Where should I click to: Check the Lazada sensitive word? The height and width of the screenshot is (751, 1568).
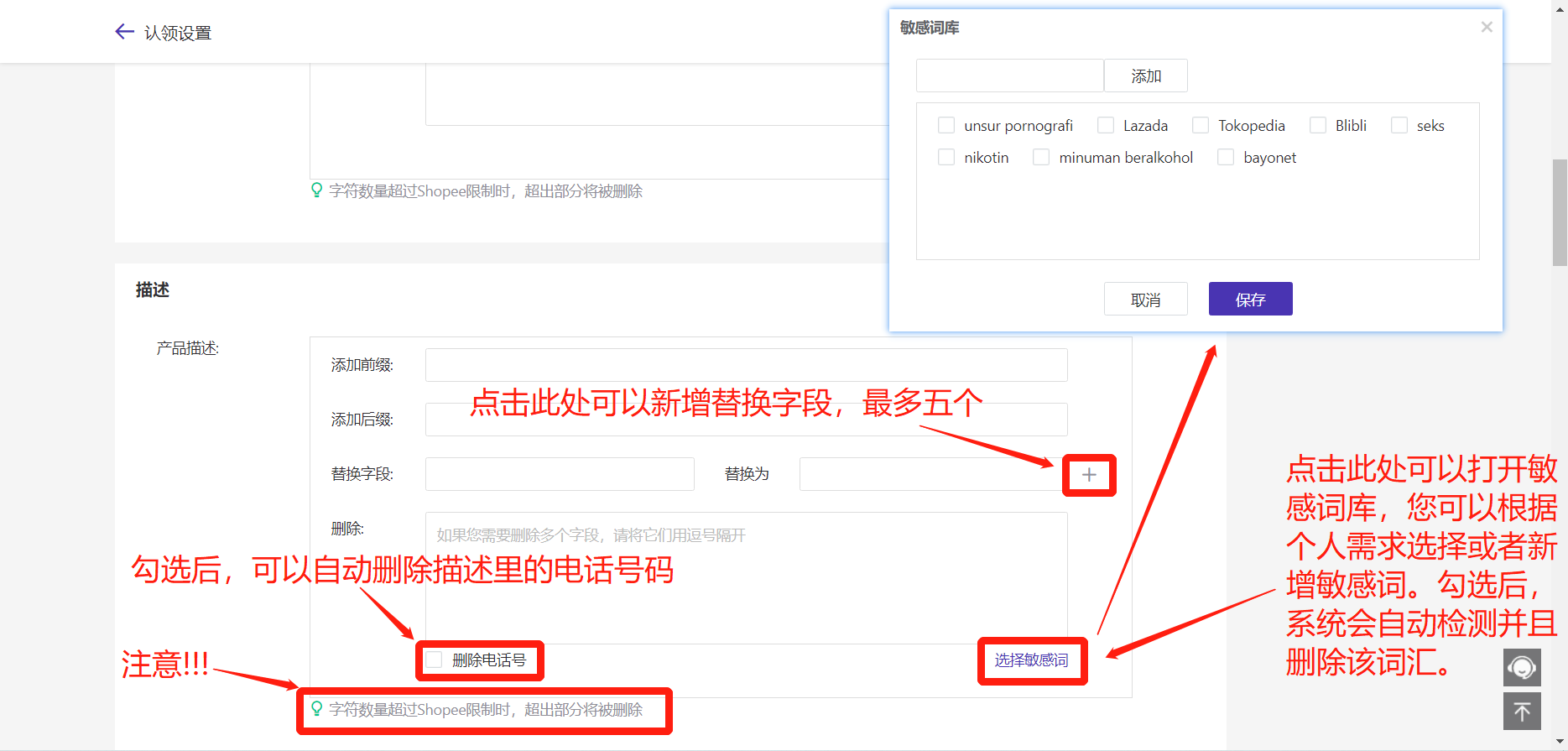click(x=1106, y=125)
